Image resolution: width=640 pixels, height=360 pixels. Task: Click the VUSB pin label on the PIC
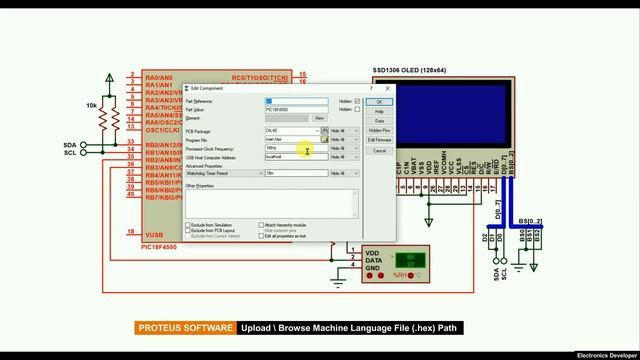154,235
